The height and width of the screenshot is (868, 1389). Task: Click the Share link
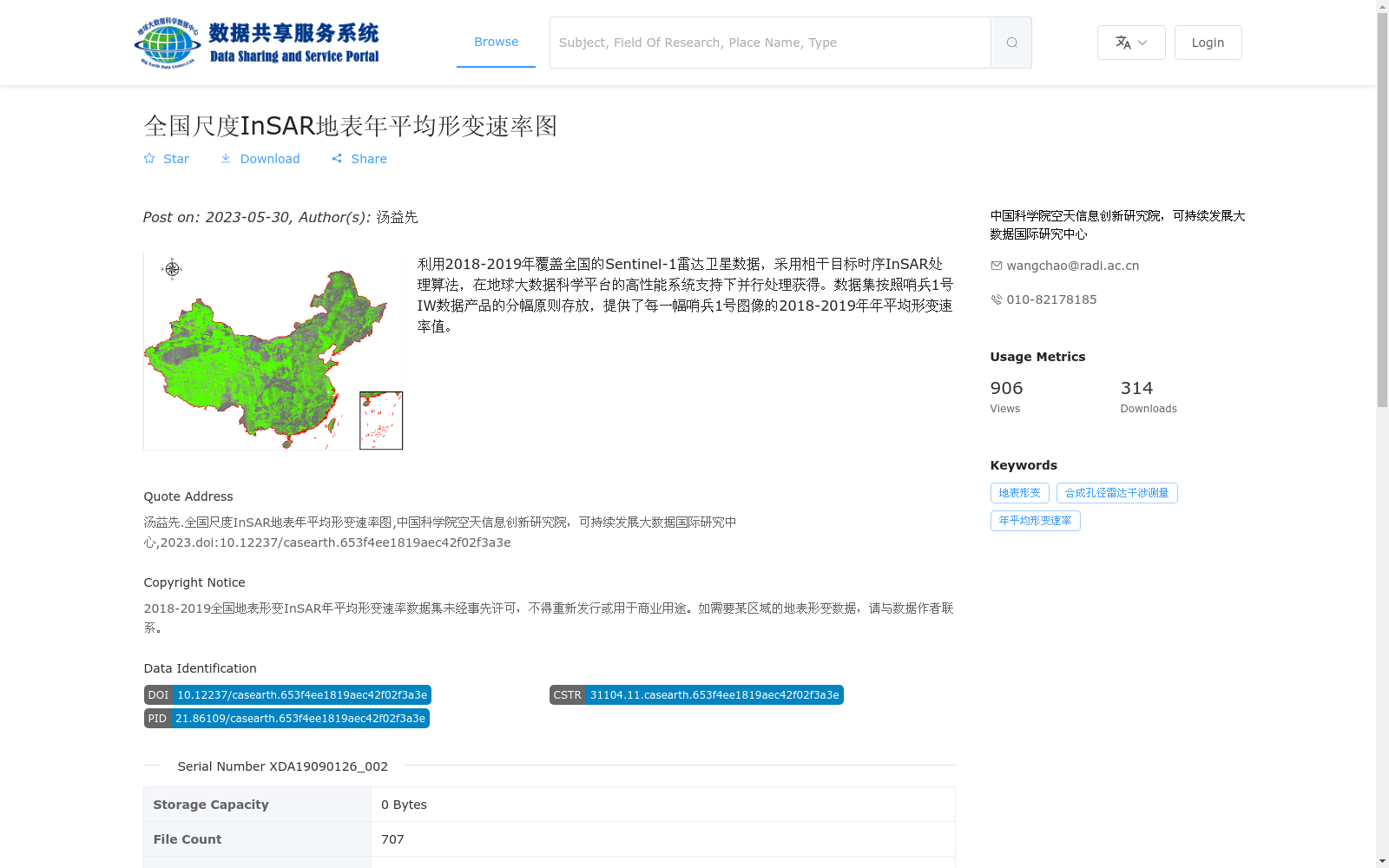click(x=359, y=159)
